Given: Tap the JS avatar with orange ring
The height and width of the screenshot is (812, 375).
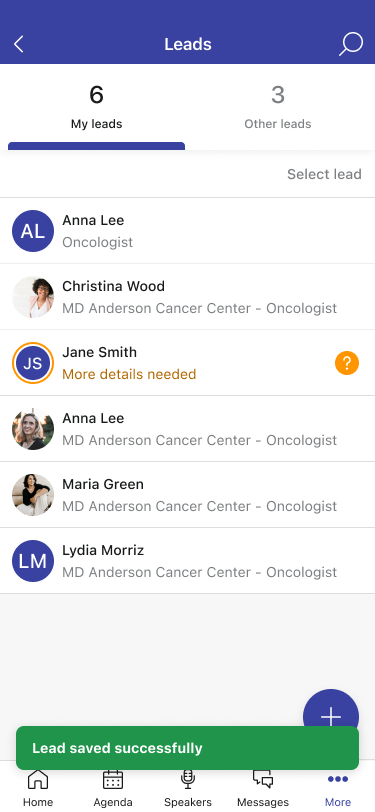Looking at the screenshot, I should (33, 363).
